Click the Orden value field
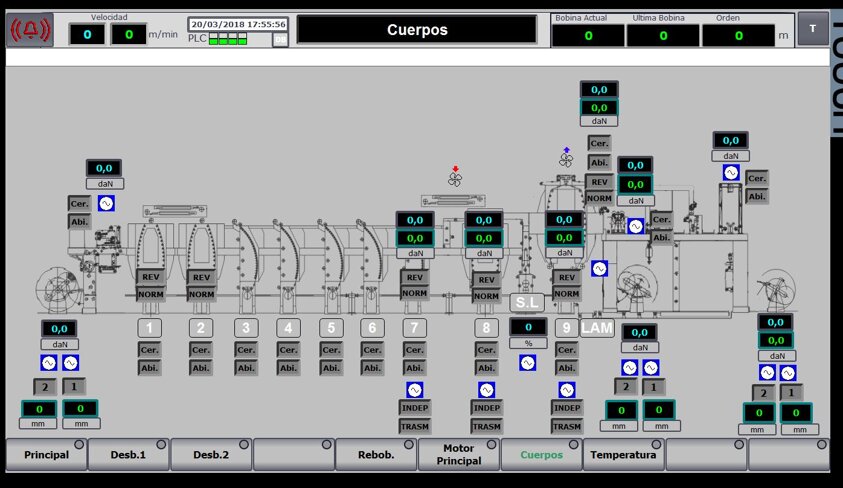 click(738, 35)
